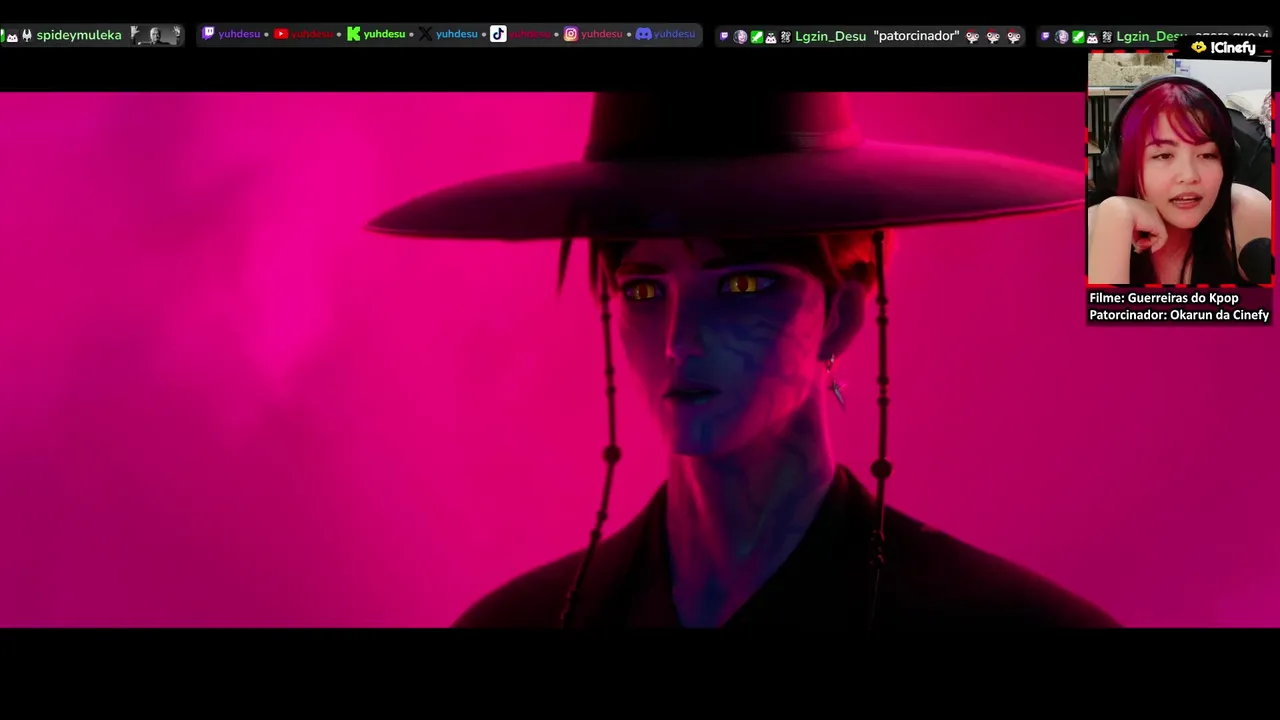Click the movie video frame
The height and width of the screenshot is (720, 1280).
pos(640,360)
